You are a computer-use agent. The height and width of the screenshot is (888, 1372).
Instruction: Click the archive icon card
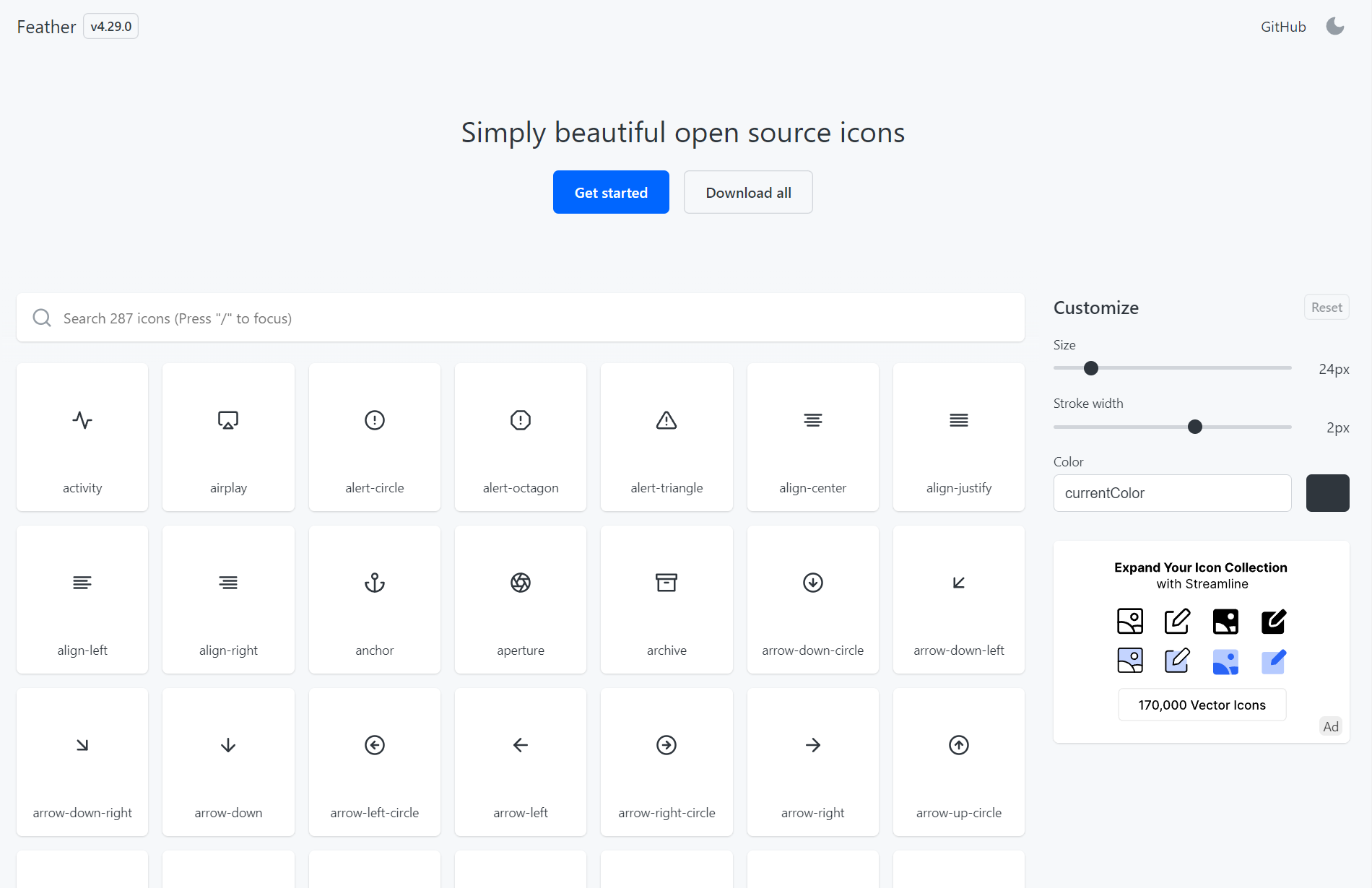coord(667,599)
